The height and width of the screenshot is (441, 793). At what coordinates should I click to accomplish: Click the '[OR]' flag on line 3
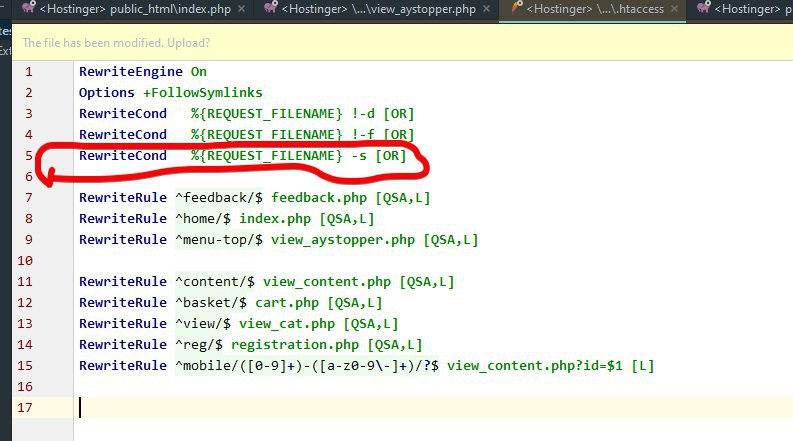[x=399, y=114]
